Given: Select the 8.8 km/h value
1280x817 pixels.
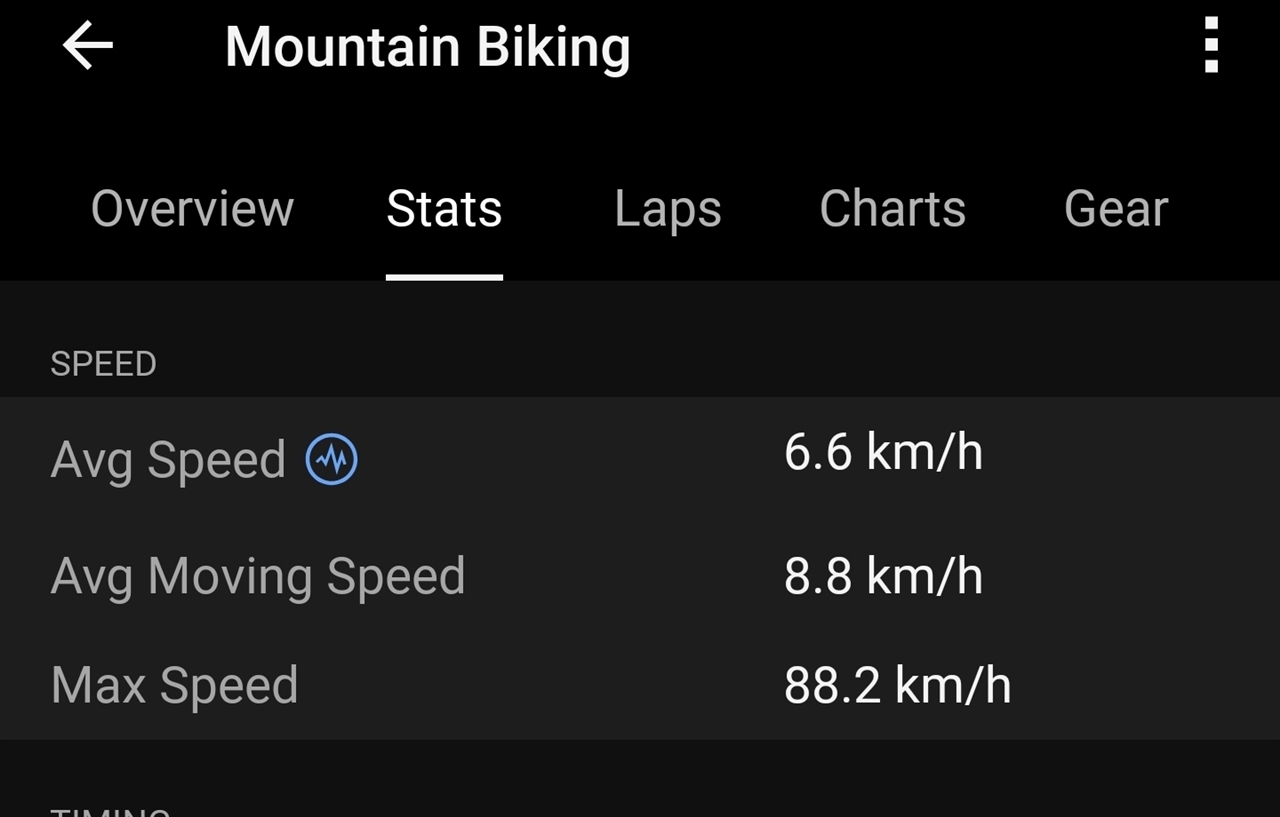Looking at the screenshot, I should pos(883,577).
